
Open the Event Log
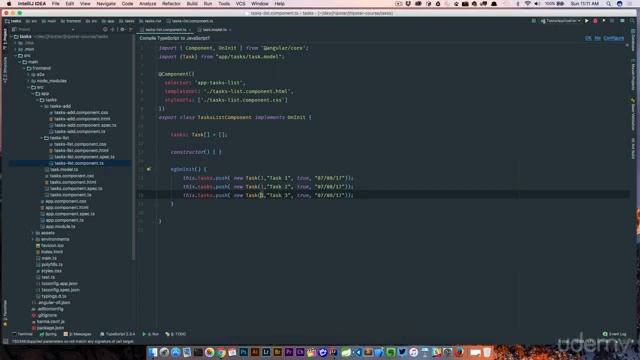[x=615, y=334]
